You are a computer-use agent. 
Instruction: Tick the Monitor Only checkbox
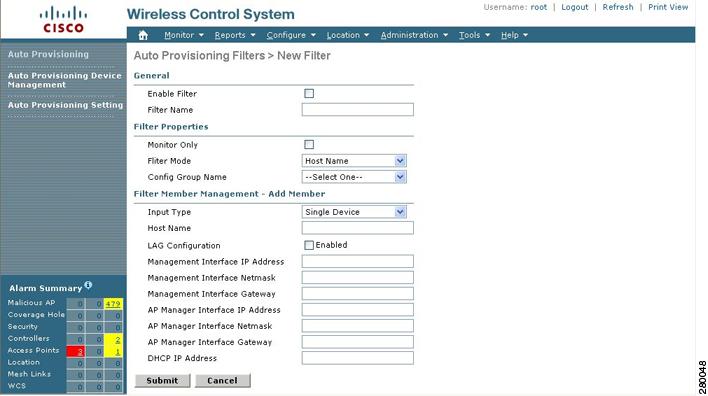click(309, 144)
